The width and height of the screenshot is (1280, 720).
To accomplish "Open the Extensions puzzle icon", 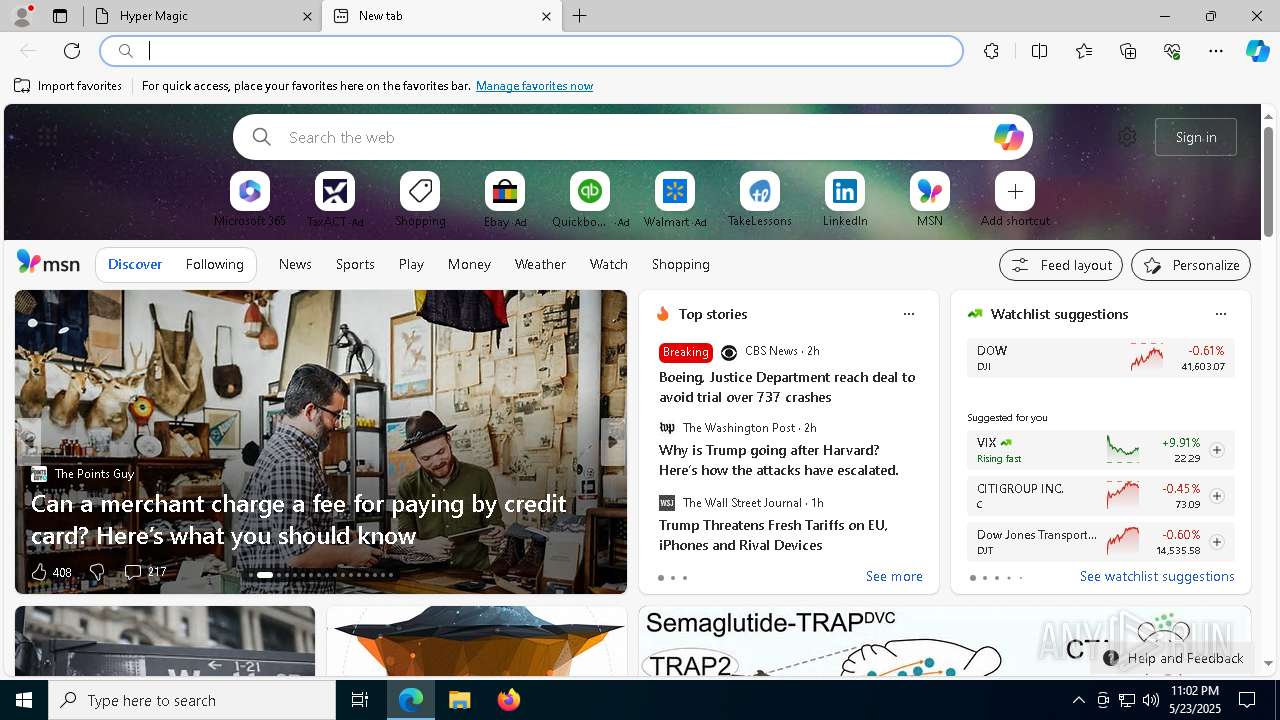I will tap(991, 51).
